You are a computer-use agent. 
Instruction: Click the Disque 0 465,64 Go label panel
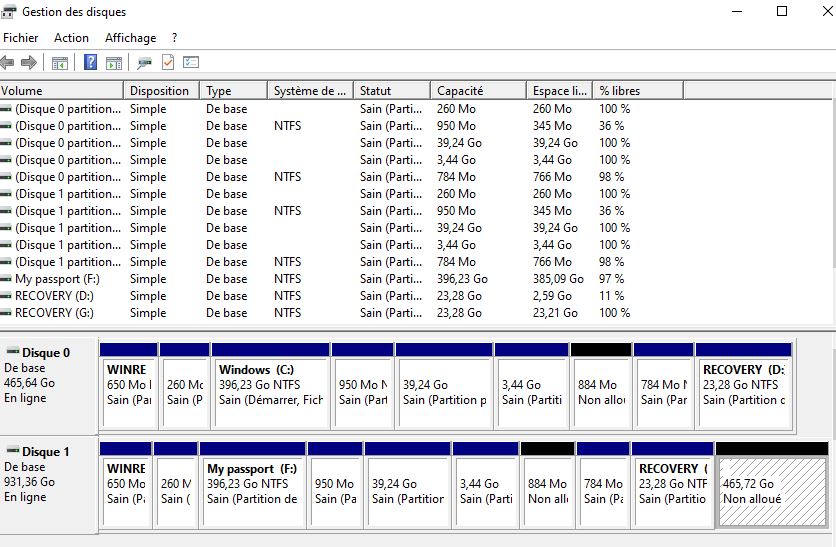tap(49, 386)
